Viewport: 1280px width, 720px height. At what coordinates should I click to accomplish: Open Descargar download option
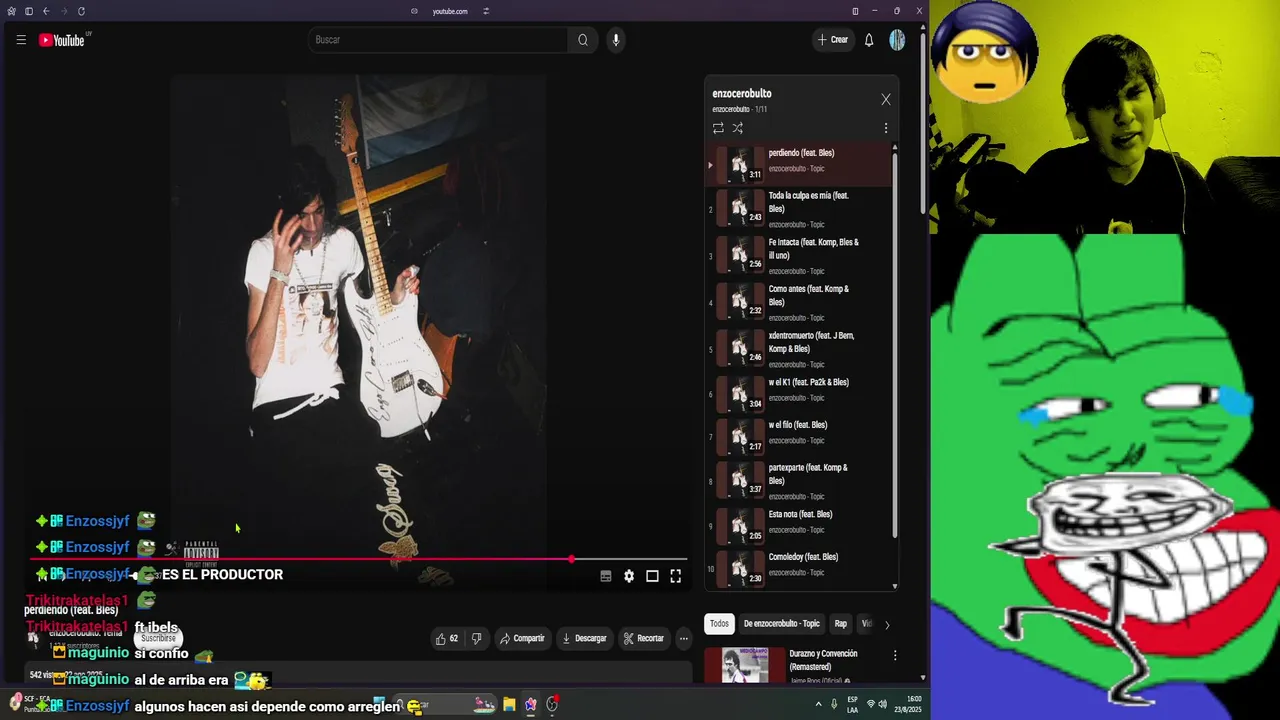[584, 638]
